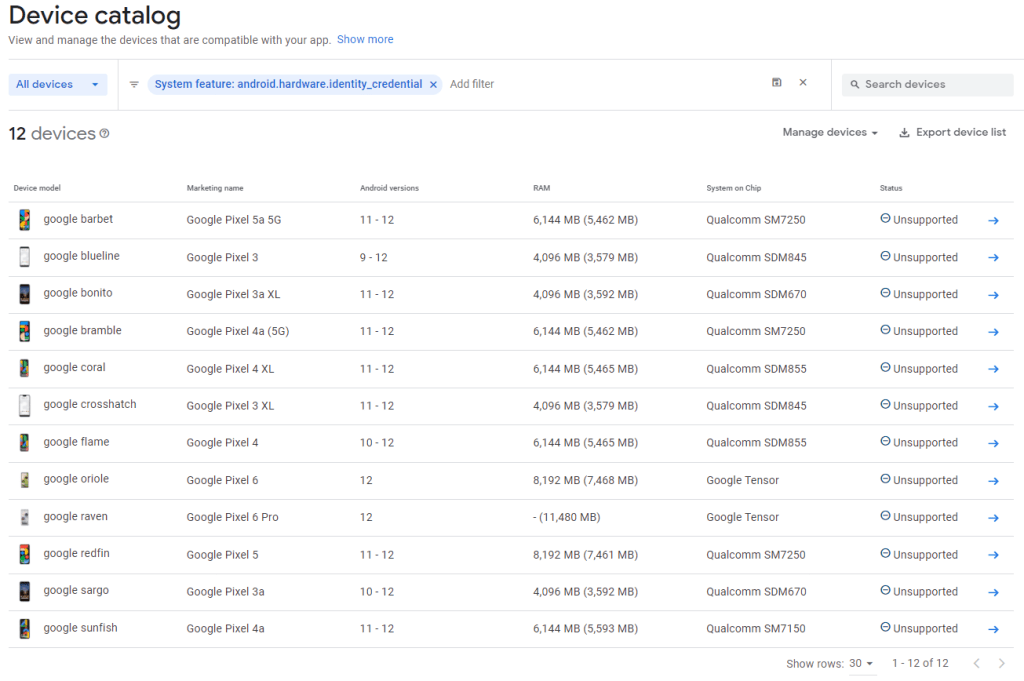1024x681 pixels.
Task: Click the google oriole device thumbnail
Action: (24, 479)
